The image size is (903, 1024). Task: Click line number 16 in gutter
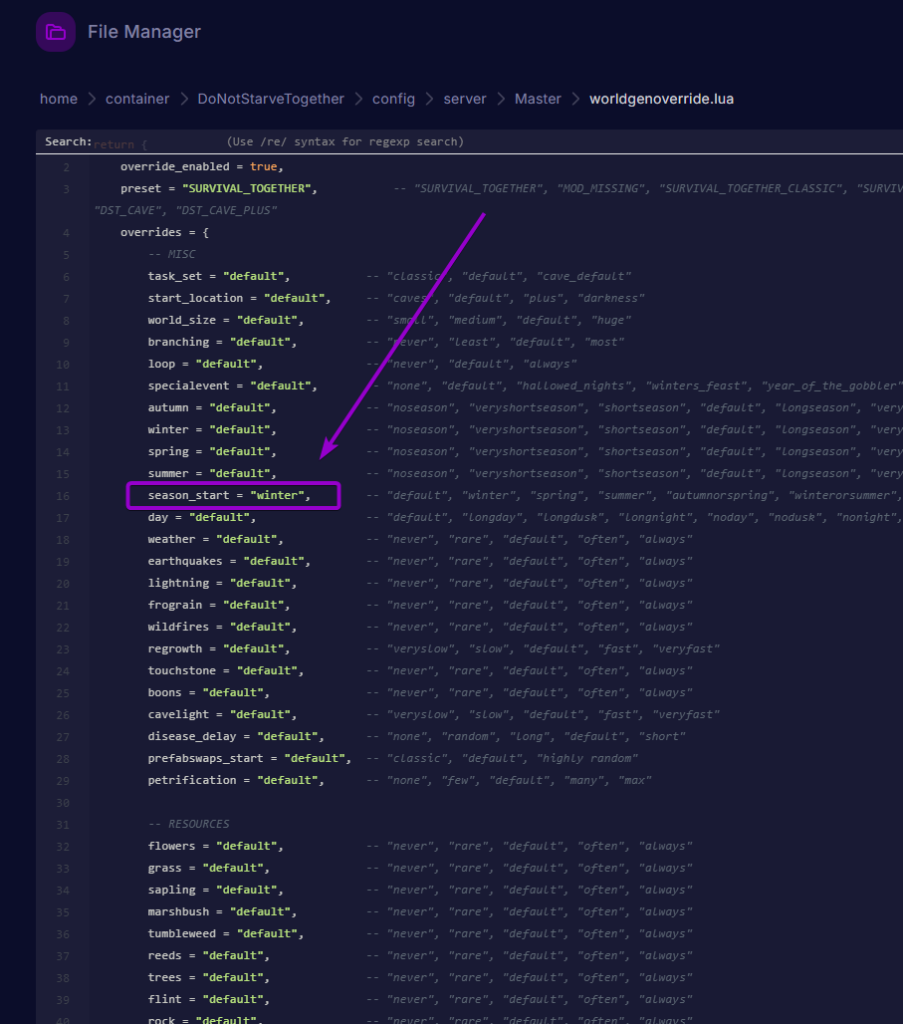(x=63, y=496)
